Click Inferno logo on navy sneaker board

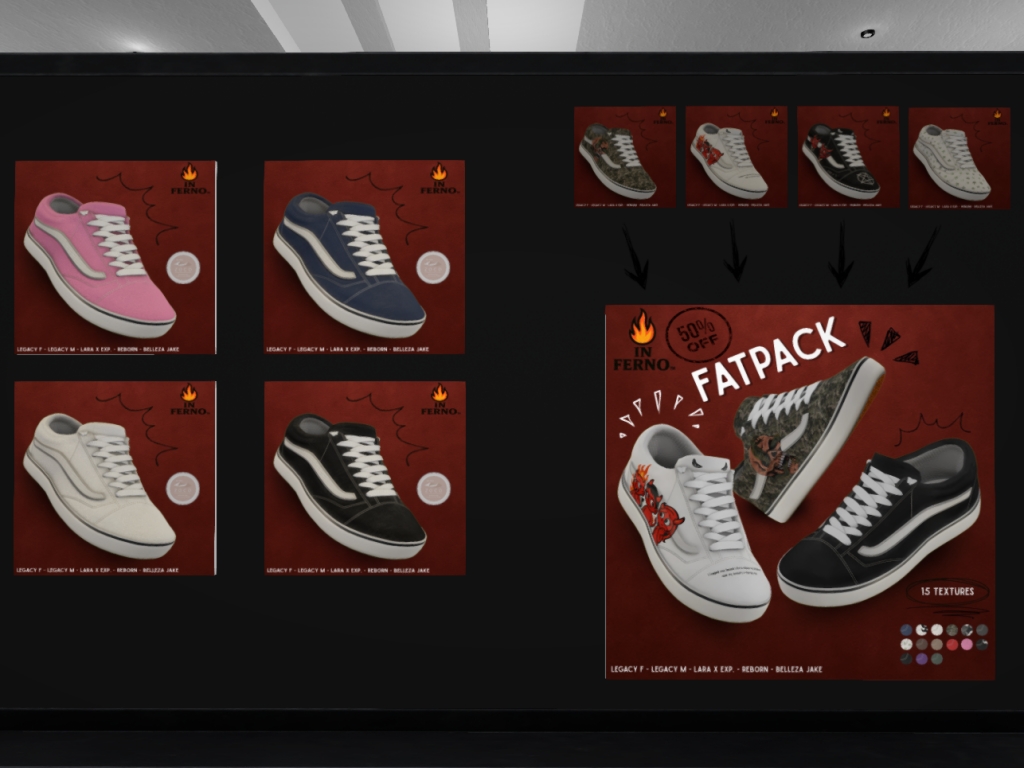439,179
